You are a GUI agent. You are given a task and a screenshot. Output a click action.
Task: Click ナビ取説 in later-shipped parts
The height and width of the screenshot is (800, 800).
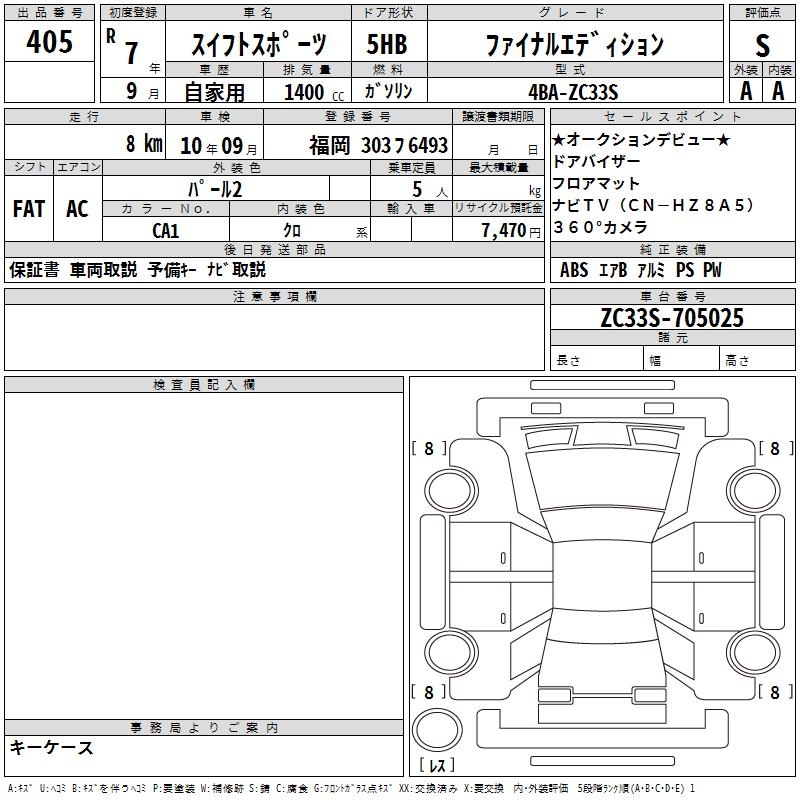point(236,269)
